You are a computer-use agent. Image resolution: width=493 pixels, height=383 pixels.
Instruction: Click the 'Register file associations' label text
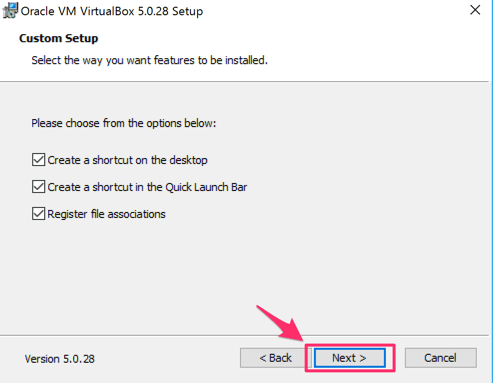[106, 214]
